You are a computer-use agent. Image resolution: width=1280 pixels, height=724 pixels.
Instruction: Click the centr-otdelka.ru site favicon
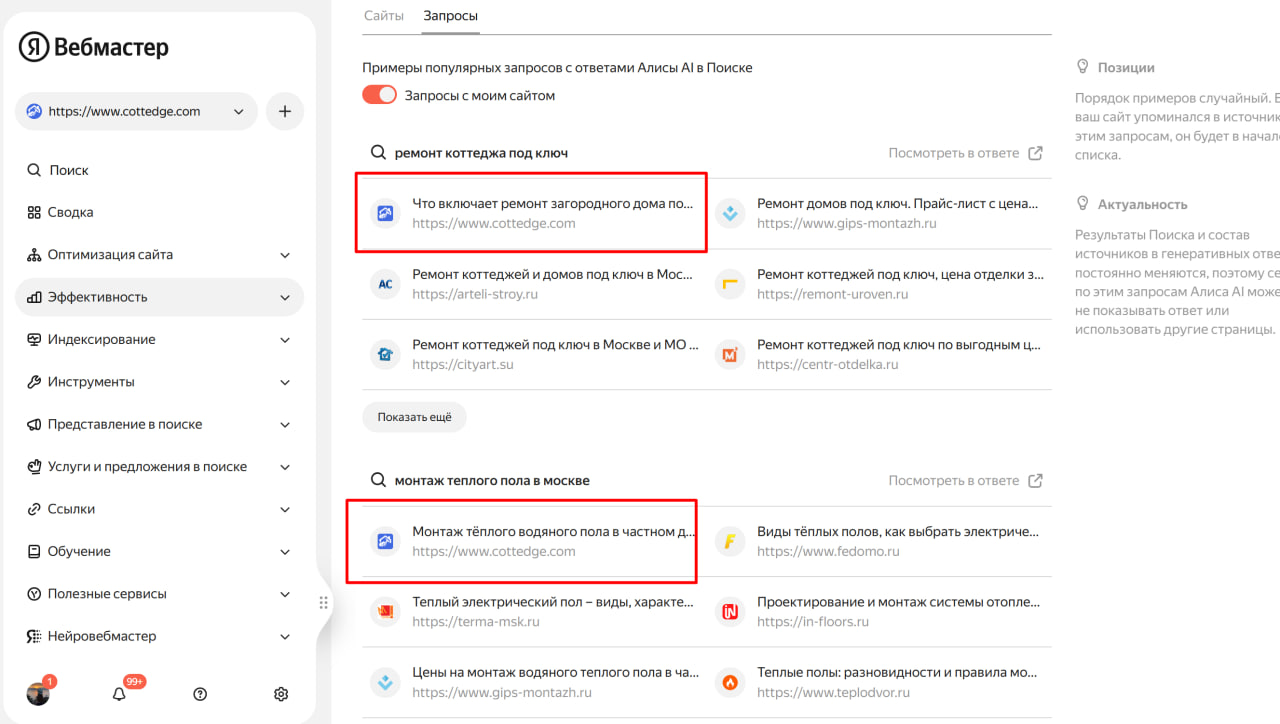(730, 354)
